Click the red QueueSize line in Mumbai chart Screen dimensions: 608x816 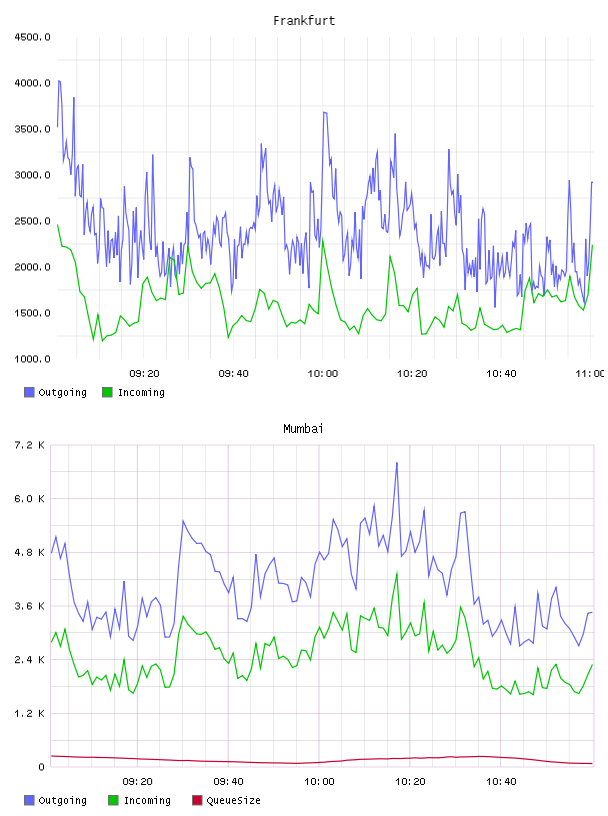pyautogui.click(x=322, y=761)
